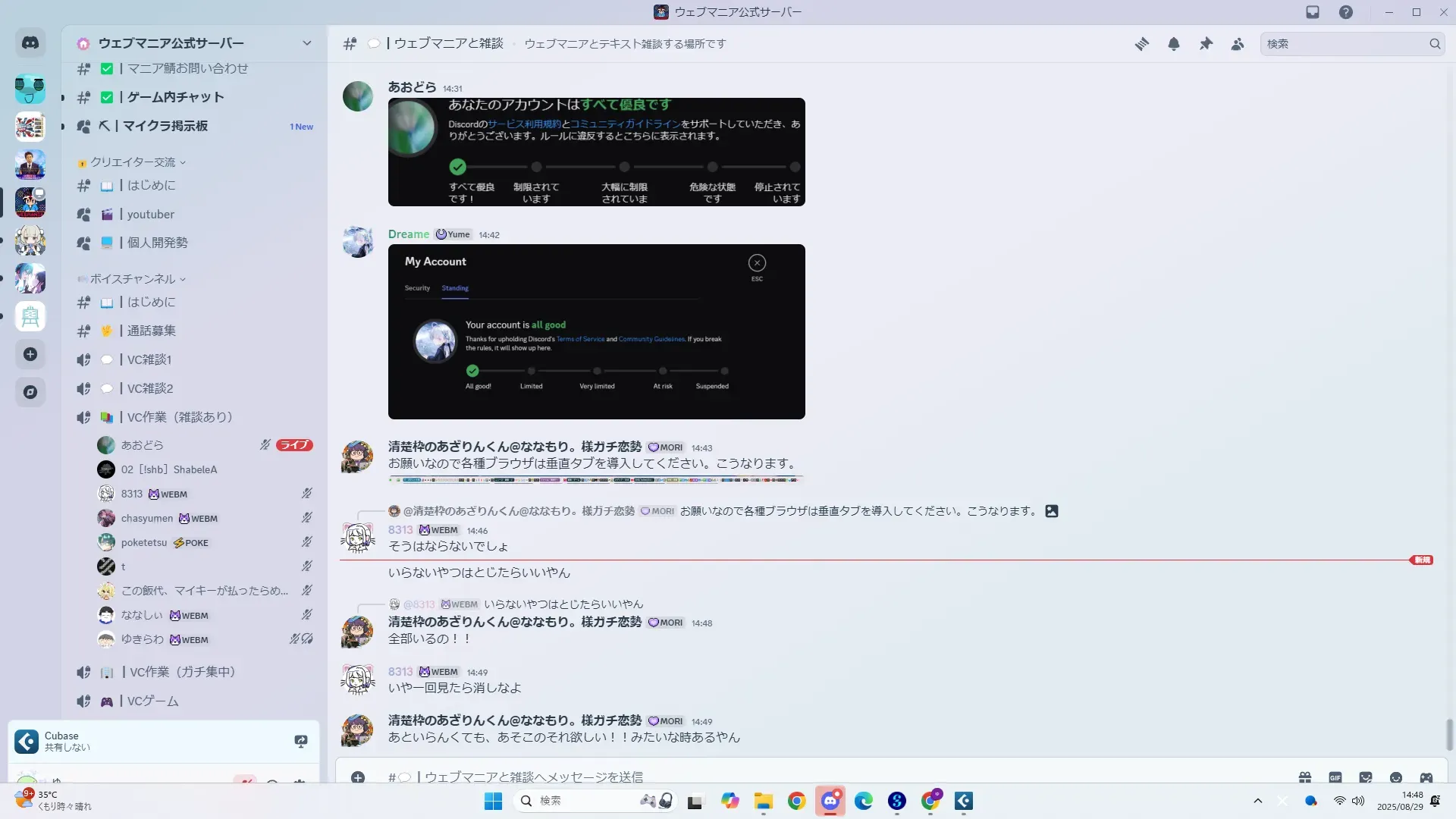Open Windows Start menu

(493, 801)
